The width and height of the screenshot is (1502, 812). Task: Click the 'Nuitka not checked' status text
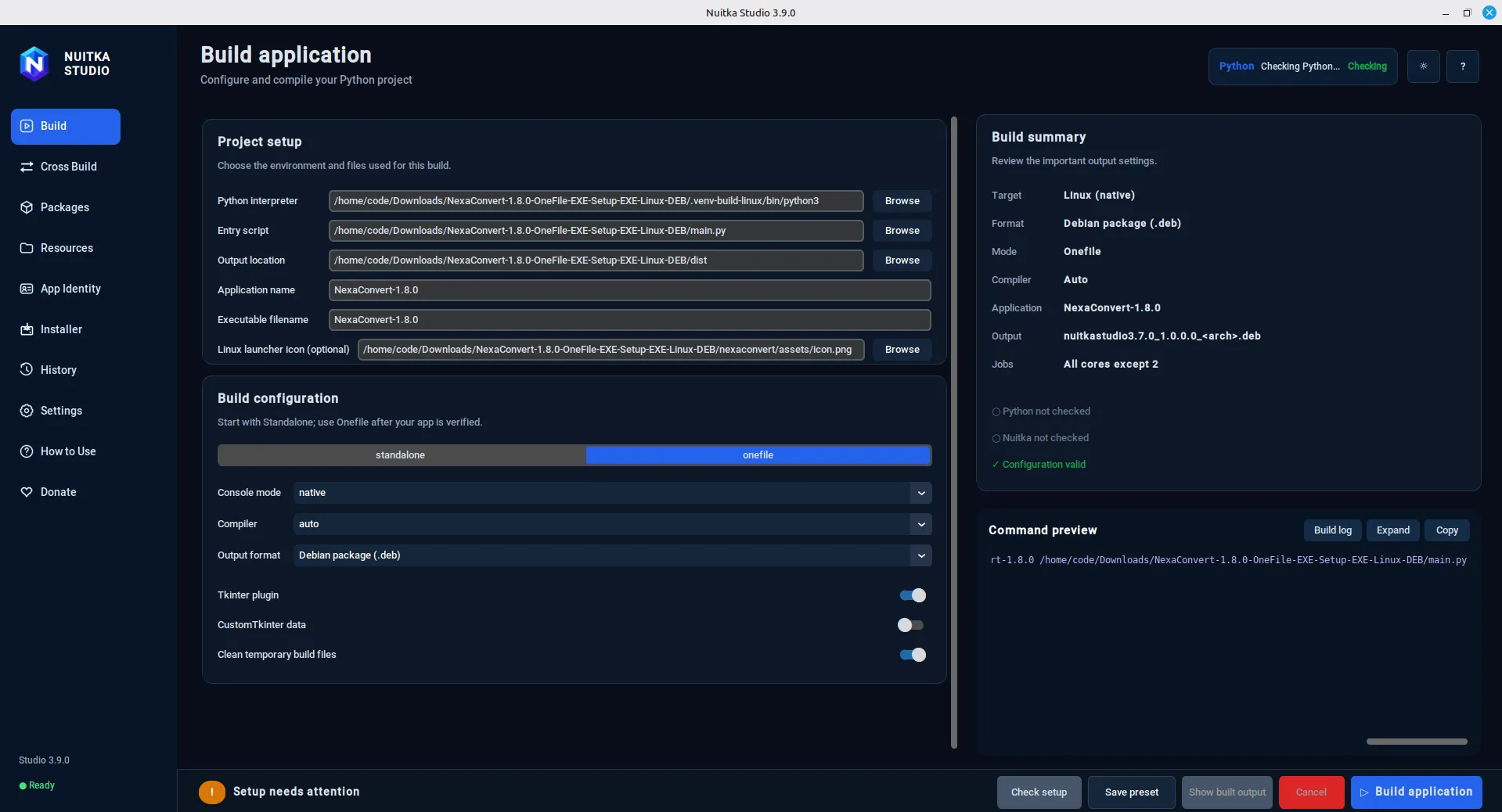[x=1046, y=438]
